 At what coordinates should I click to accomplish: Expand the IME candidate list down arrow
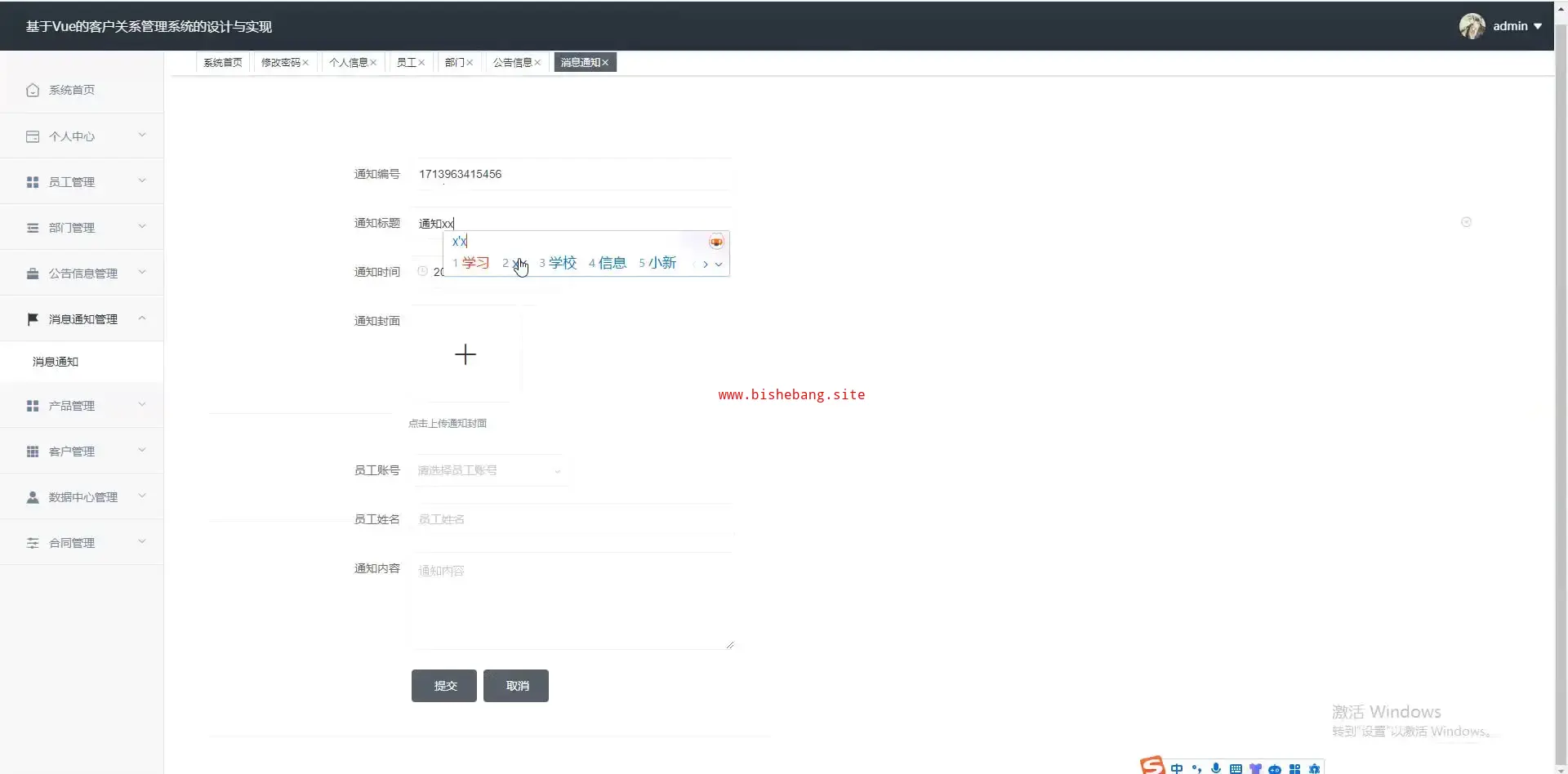point(719,265)
